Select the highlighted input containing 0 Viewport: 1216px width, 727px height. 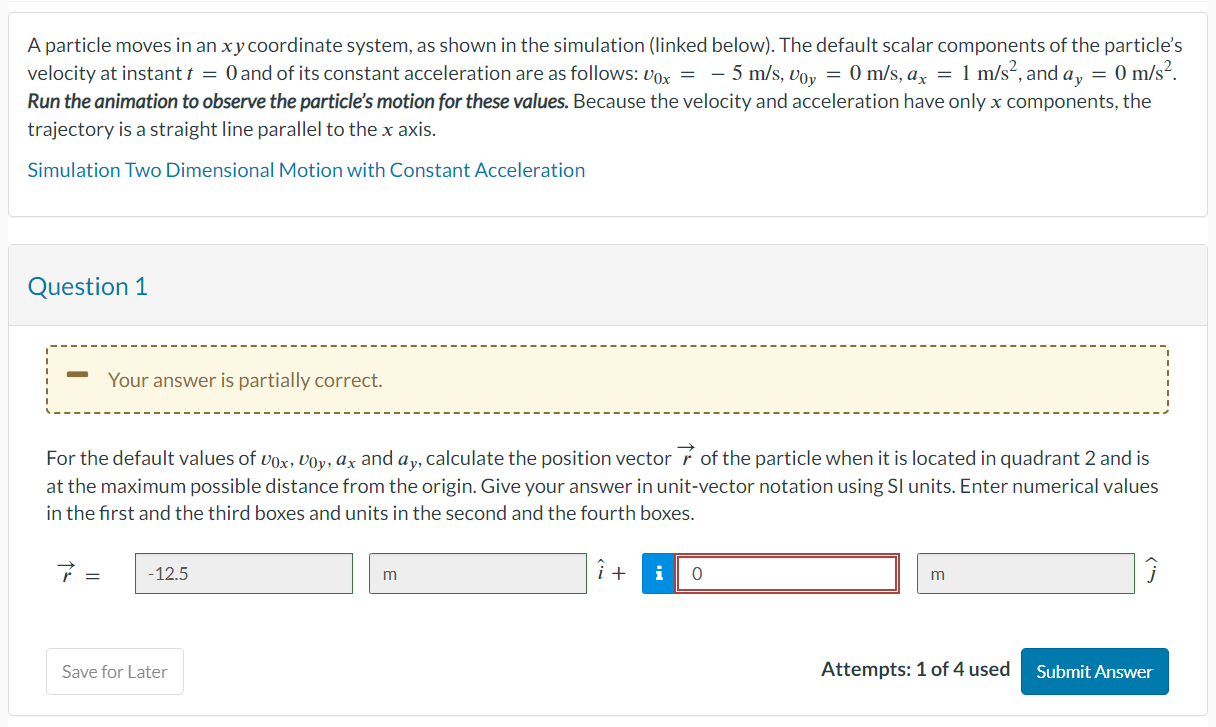click(787, 573)
